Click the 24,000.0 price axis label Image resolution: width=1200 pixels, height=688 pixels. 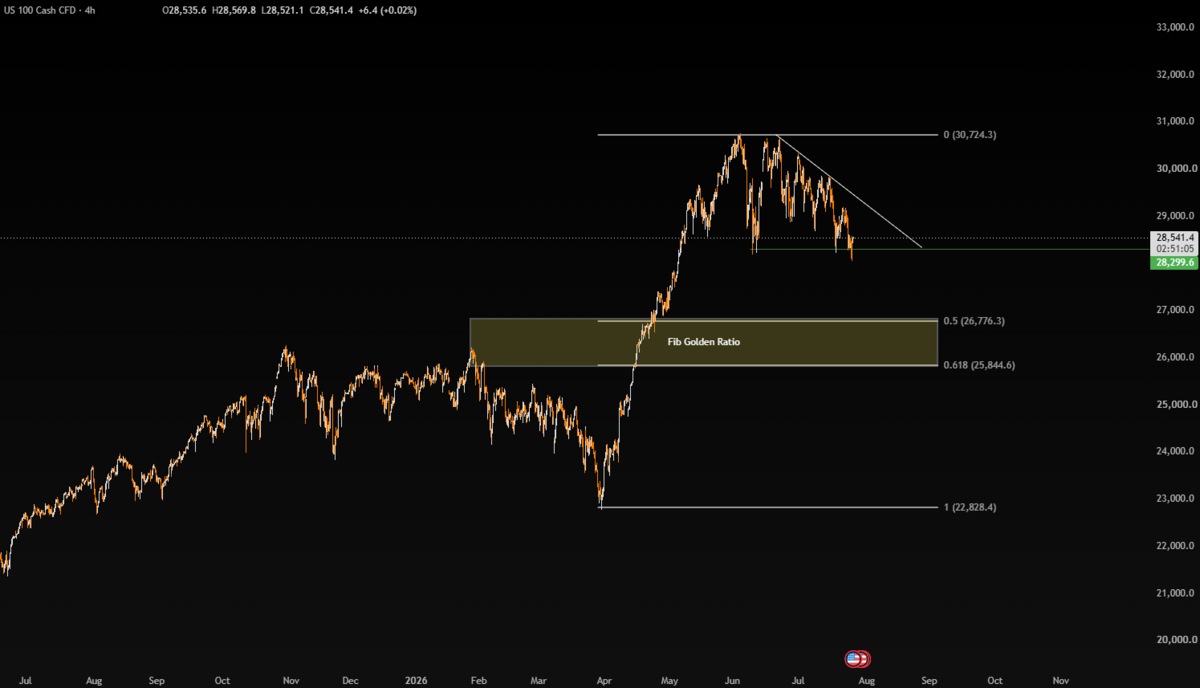pos(1175,451)
